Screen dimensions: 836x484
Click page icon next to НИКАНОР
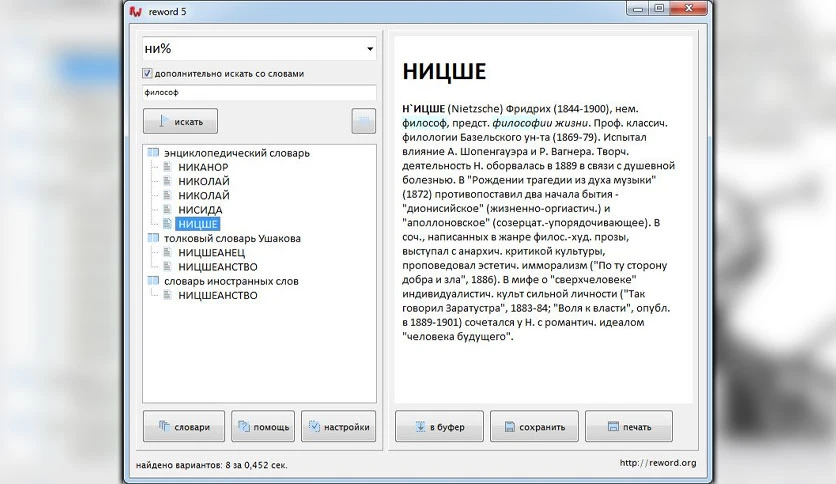tap(167, 167)
